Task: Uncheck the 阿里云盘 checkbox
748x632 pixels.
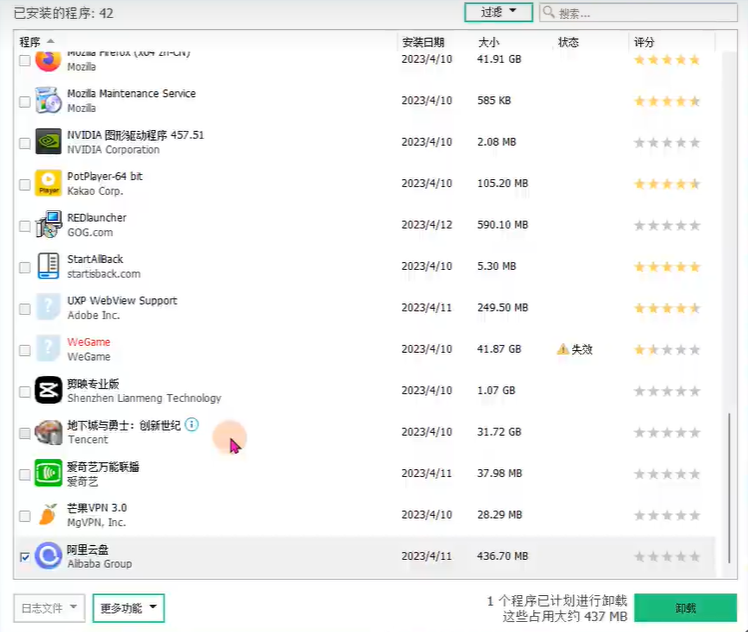Action: tap(24, 557)
